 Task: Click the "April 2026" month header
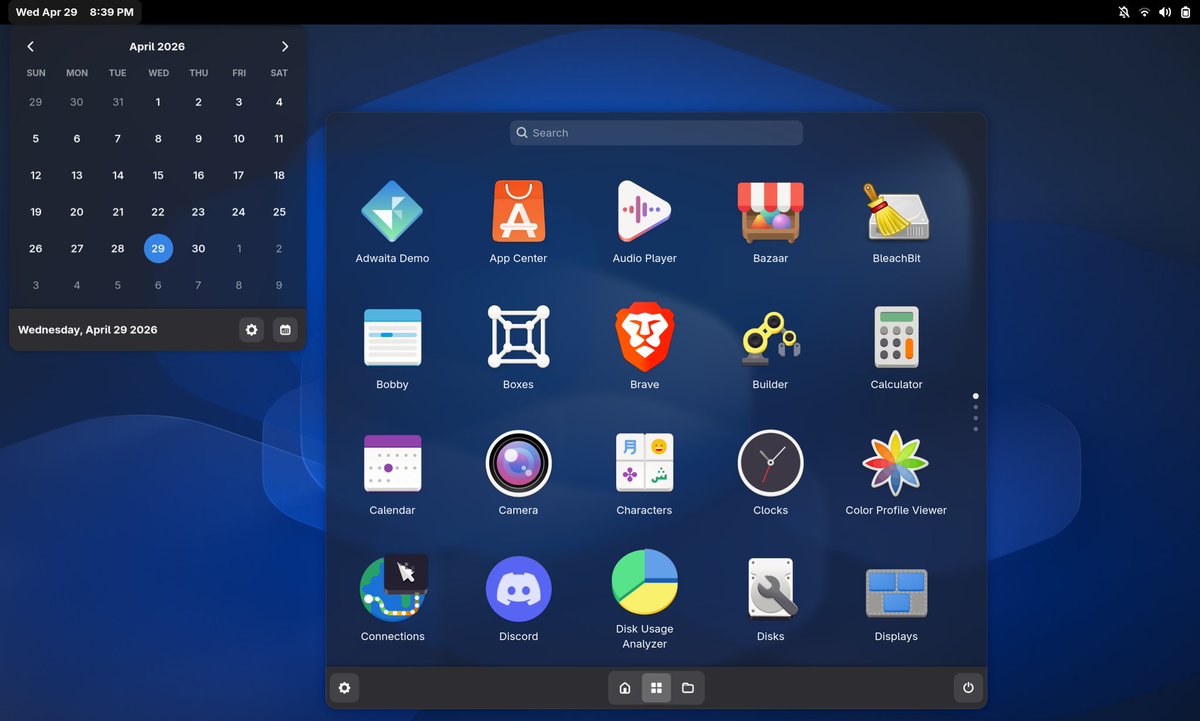coord(157,46)
